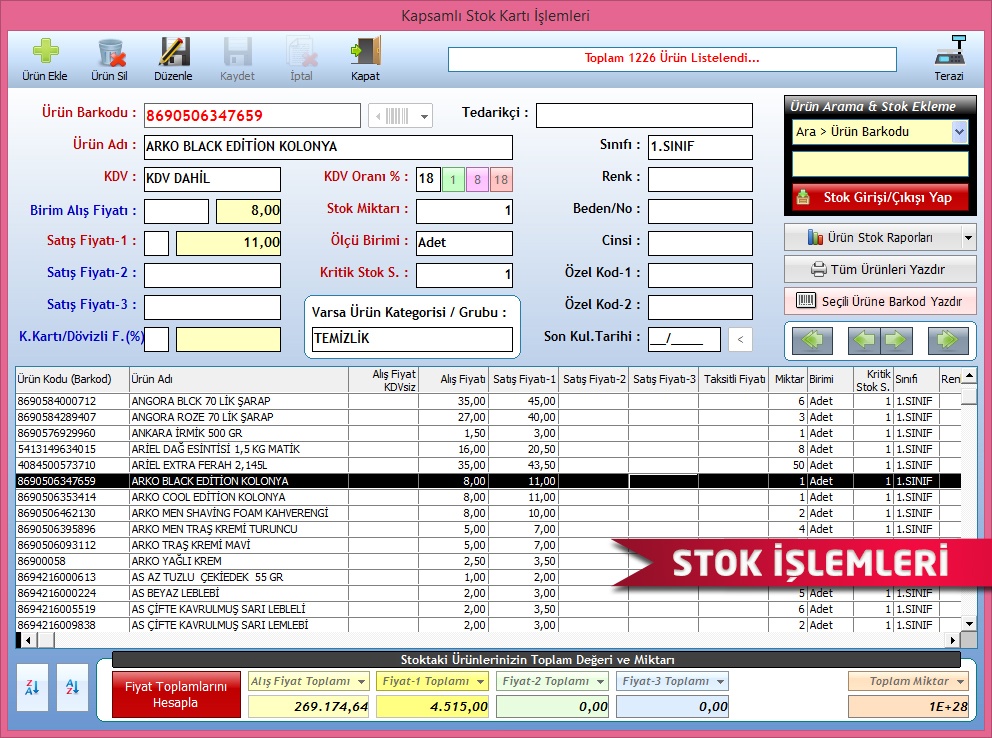Select the row AS BEYAZ LEBLEBİ
992x738 pixels.
488,593
